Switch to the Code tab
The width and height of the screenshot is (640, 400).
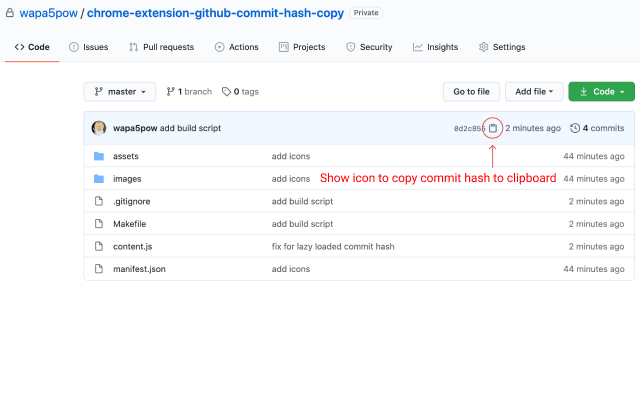(32, 47)
